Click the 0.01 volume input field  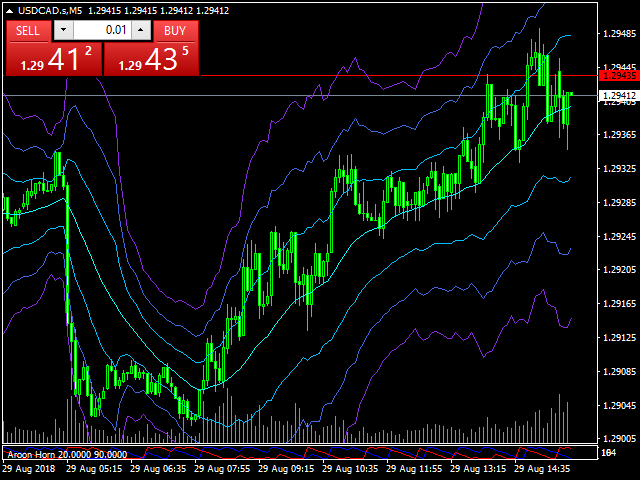coord(102,30)
